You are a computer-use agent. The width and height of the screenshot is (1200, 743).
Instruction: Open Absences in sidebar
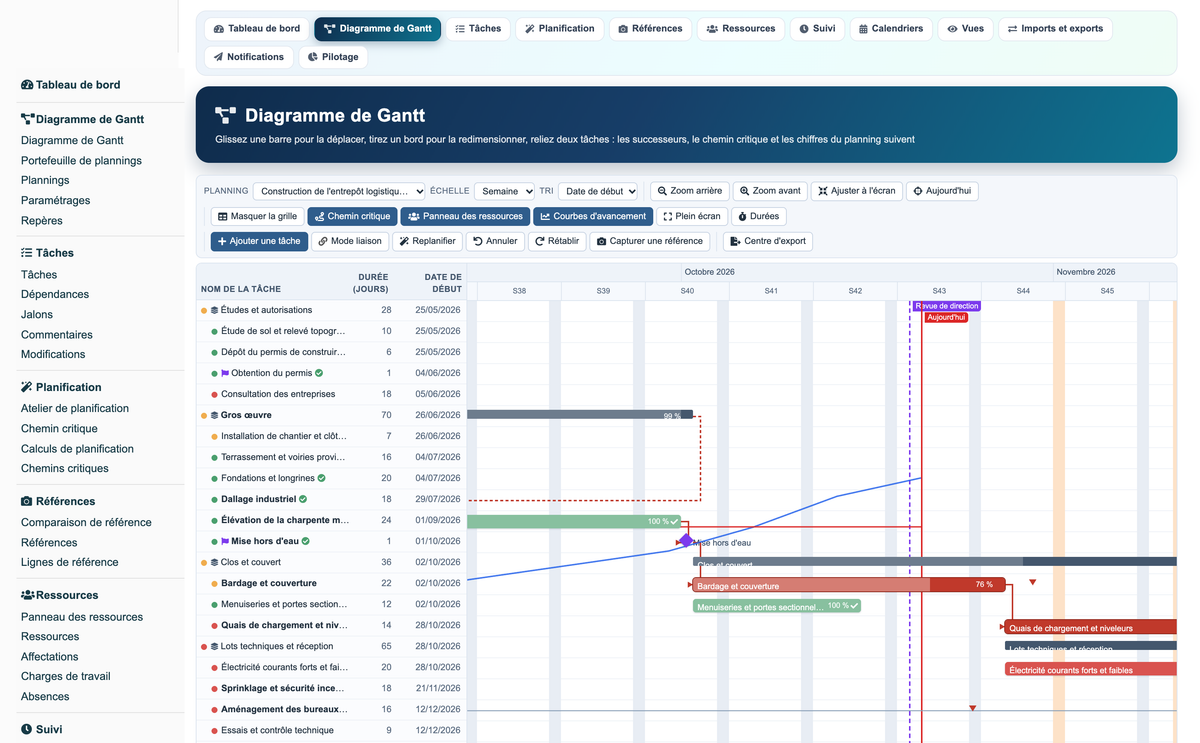pos(45,696)
